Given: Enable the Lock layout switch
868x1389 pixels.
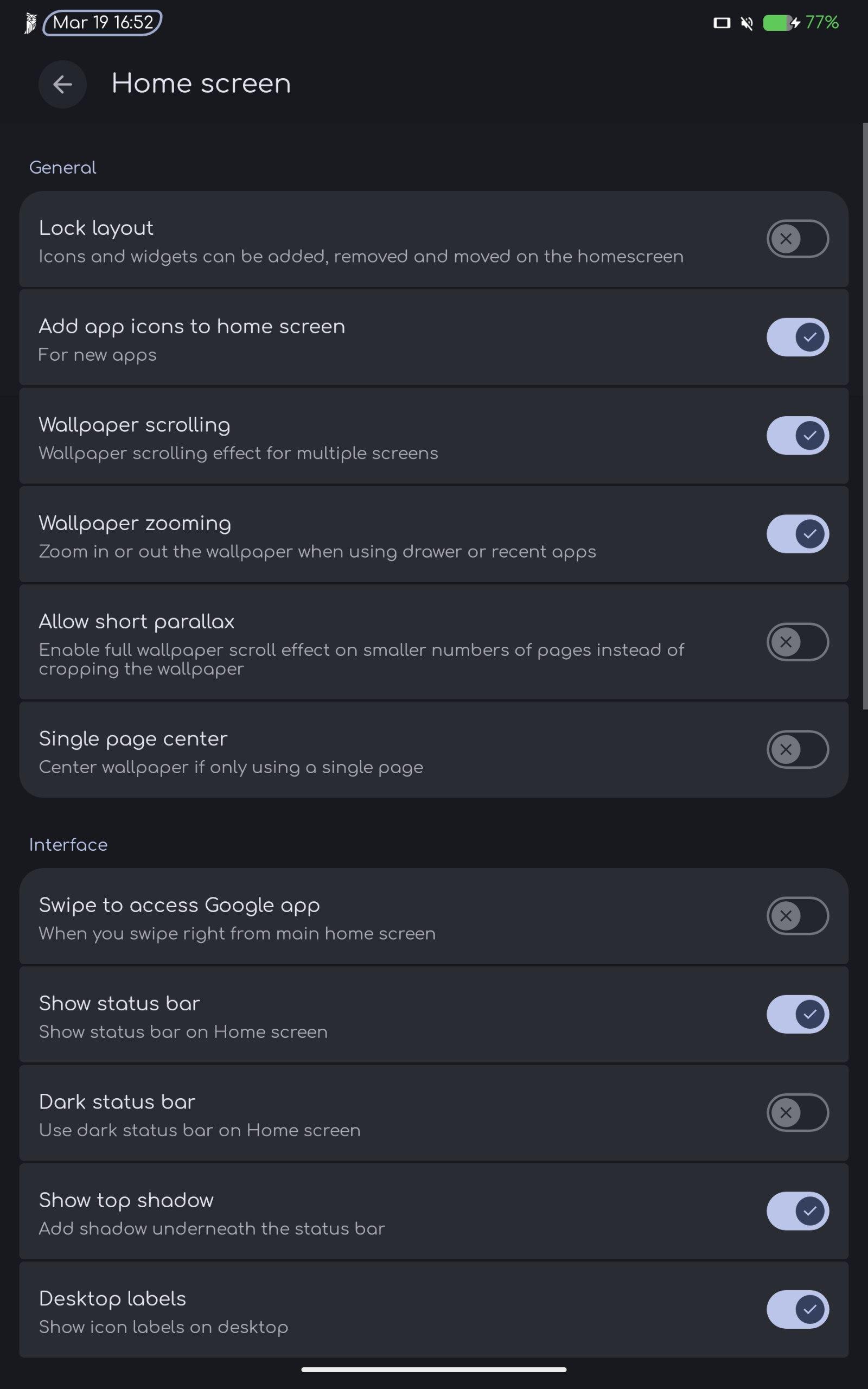Looking at the screenshot, I should pyautogui.click(x=797, y=239).
